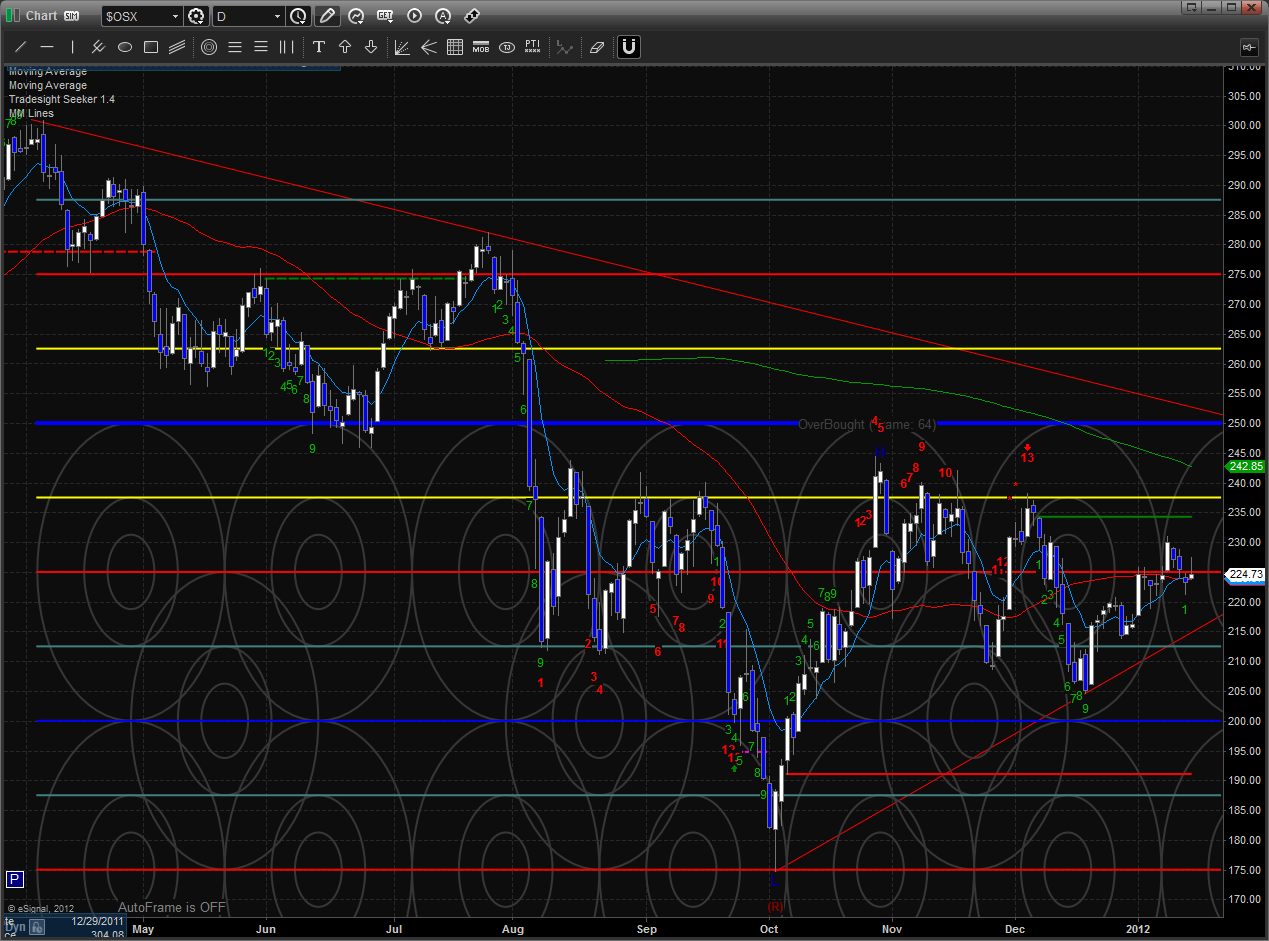Open the symbol settings gear menu
The image size is (1269, 941).
pos(197,16)
